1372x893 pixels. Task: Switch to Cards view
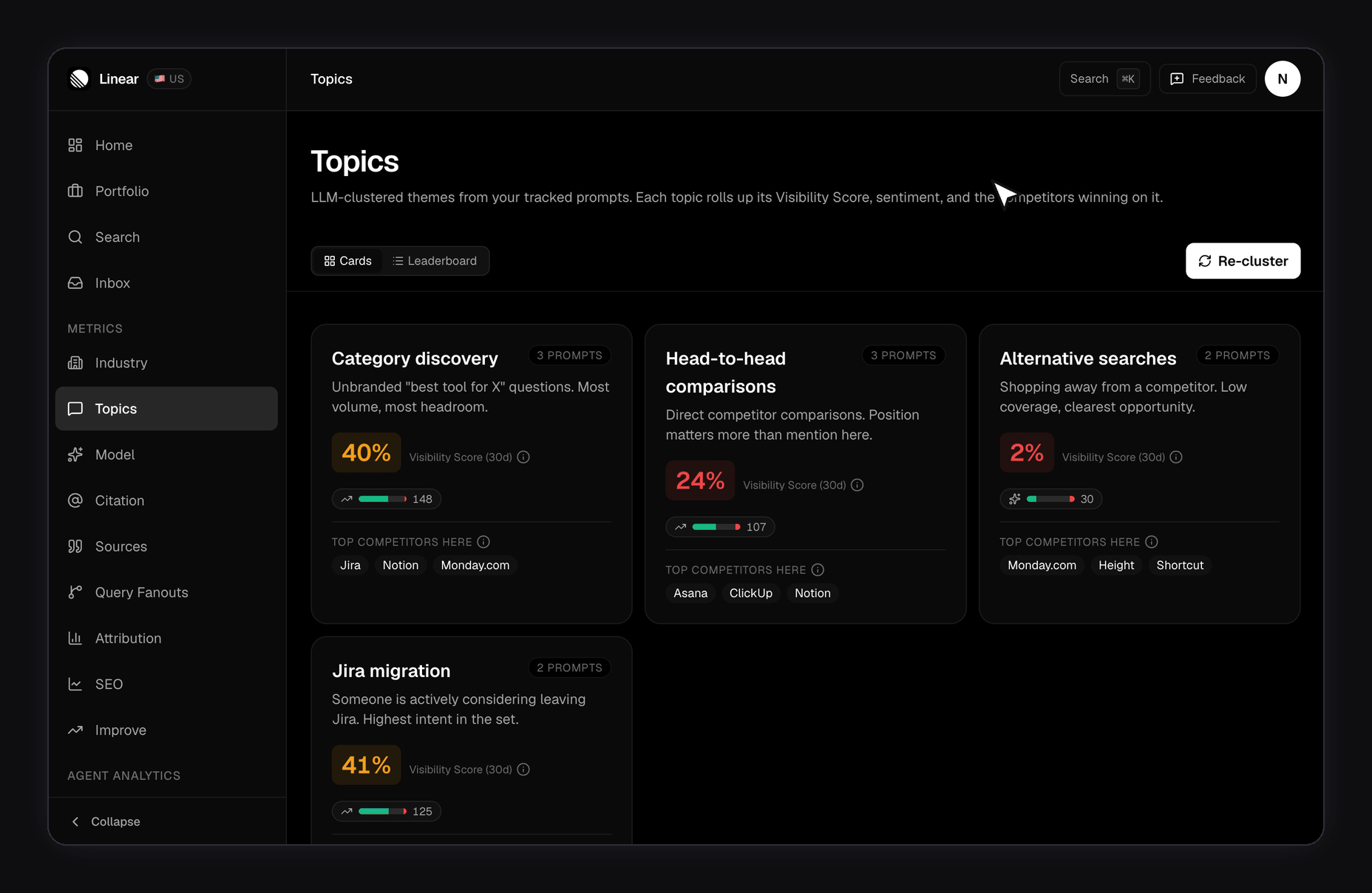[347, 261]
